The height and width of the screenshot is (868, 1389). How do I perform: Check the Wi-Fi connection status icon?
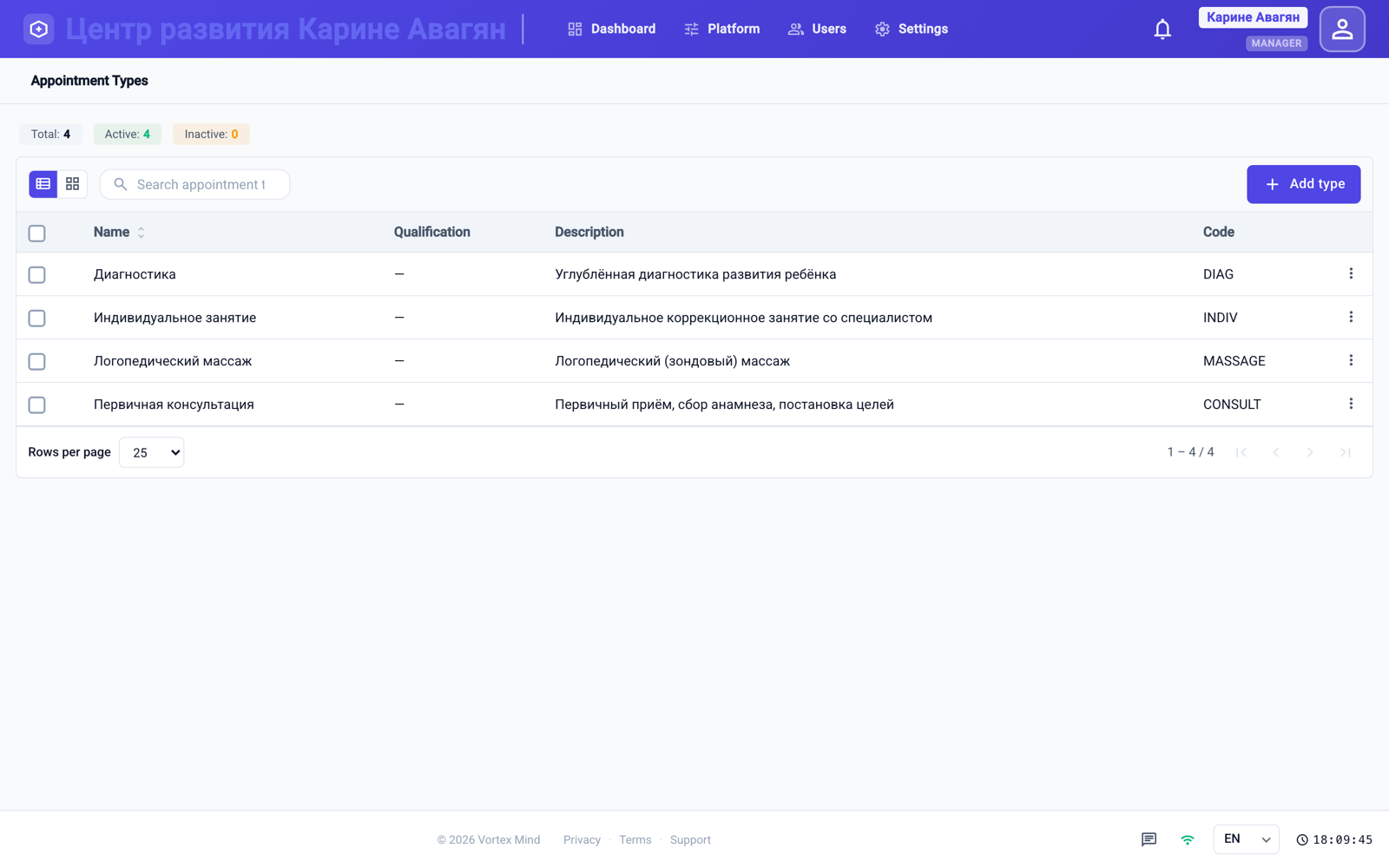tap(1187, 839)
